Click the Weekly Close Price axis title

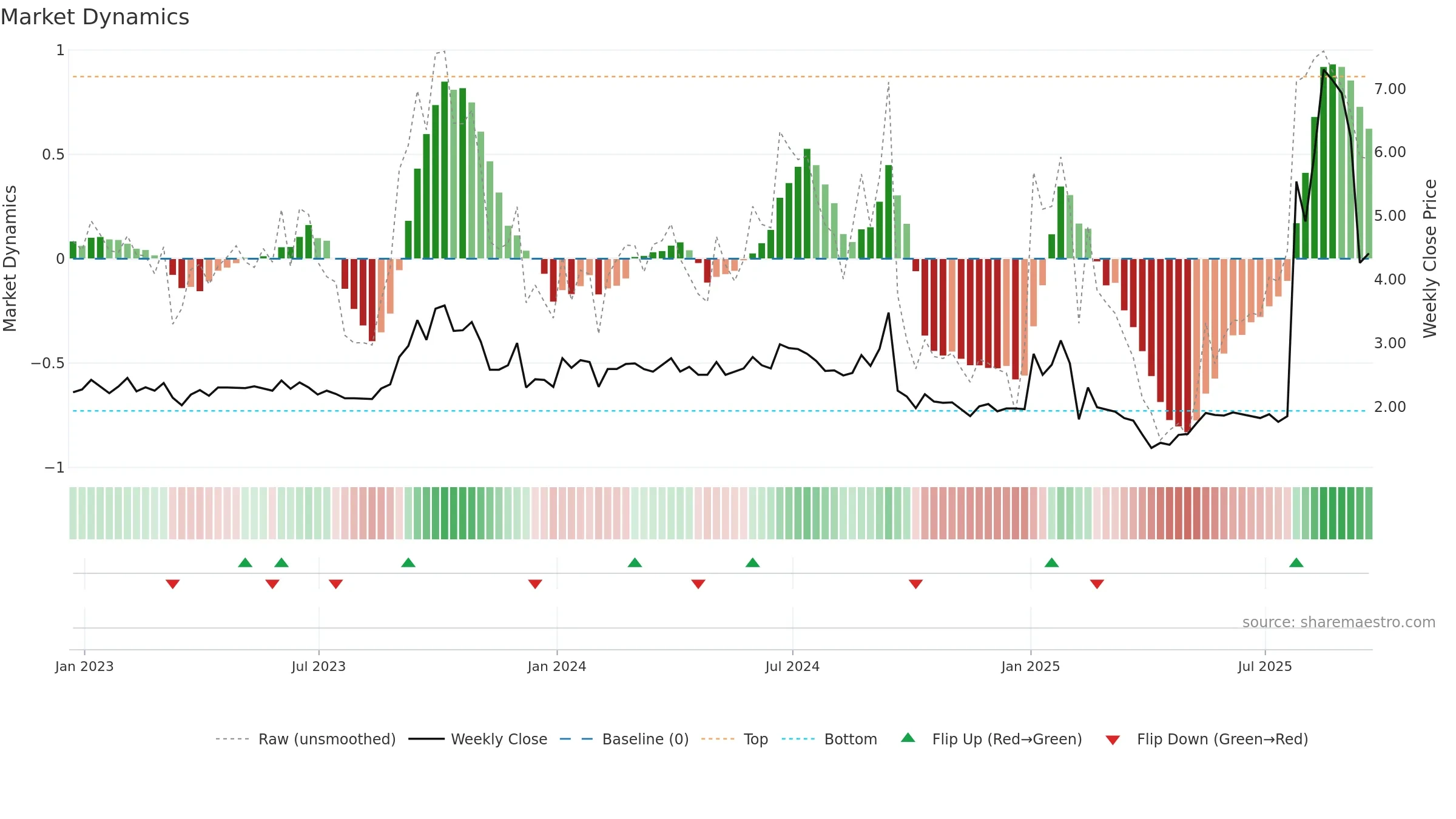point(1430,258)
